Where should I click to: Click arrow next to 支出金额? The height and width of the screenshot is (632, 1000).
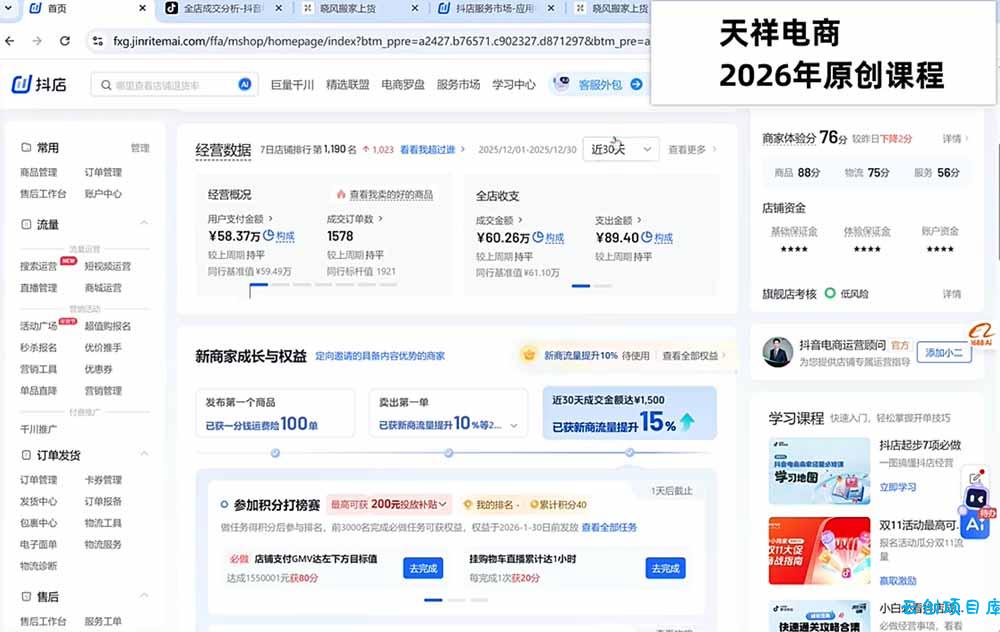pyautogui.click(x=639, y=220)
